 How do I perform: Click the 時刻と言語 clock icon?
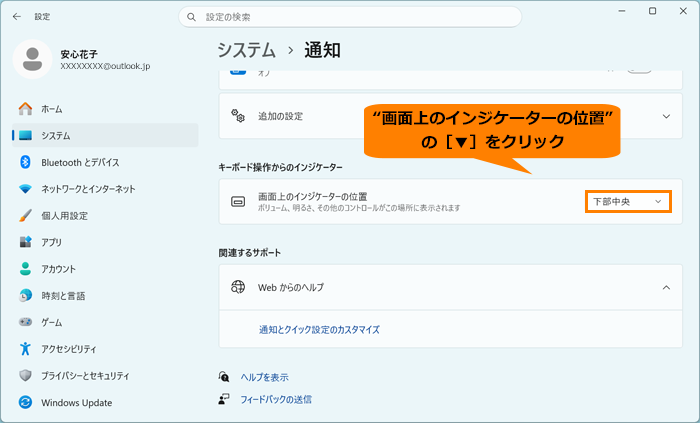(x=25, y=295)
